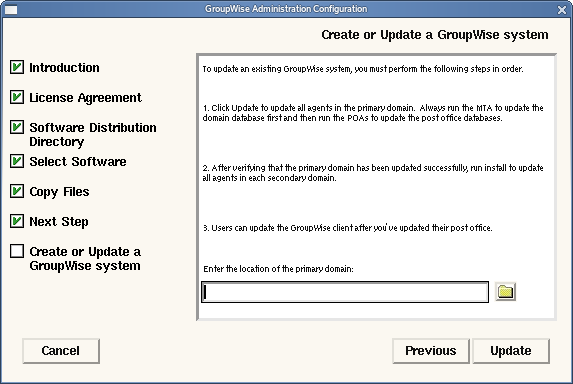Focus the primary domain location input field

click(x=345, y=292)
